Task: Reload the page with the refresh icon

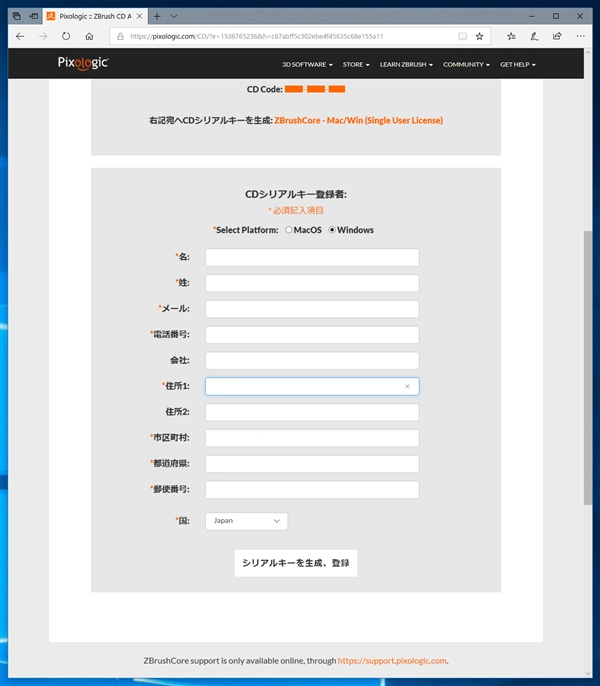Action: 66,36
